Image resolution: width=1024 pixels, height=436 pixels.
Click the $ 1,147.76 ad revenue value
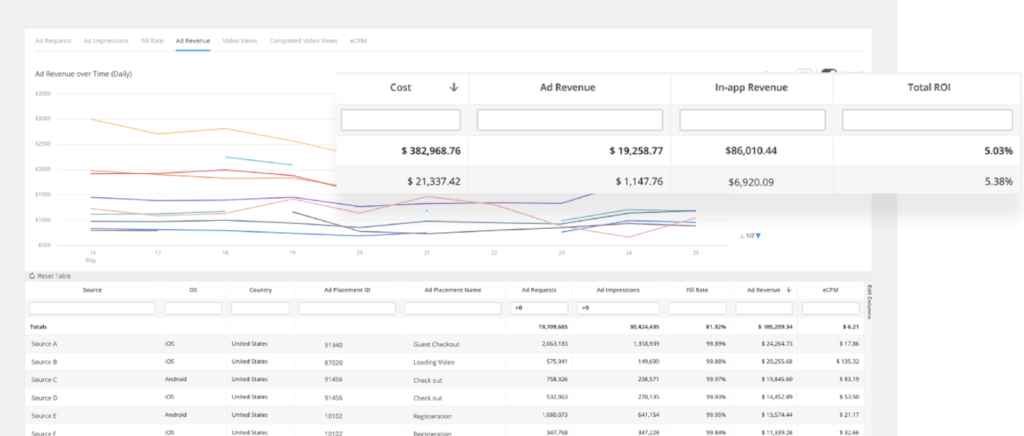(639, 182)
